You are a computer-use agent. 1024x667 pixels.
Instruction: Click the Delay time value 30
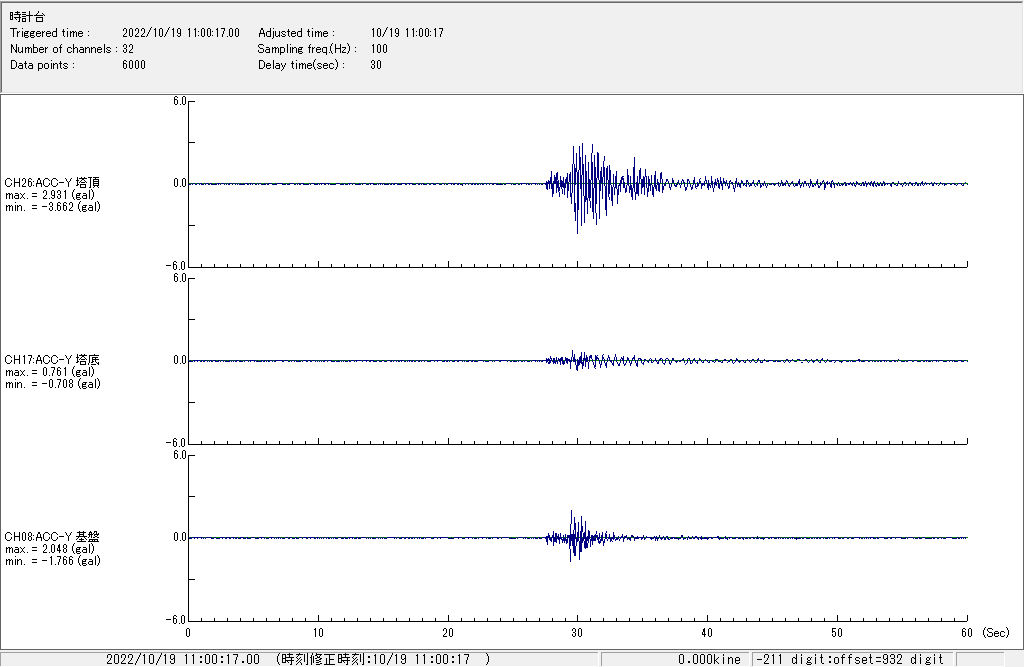[376, 65]
